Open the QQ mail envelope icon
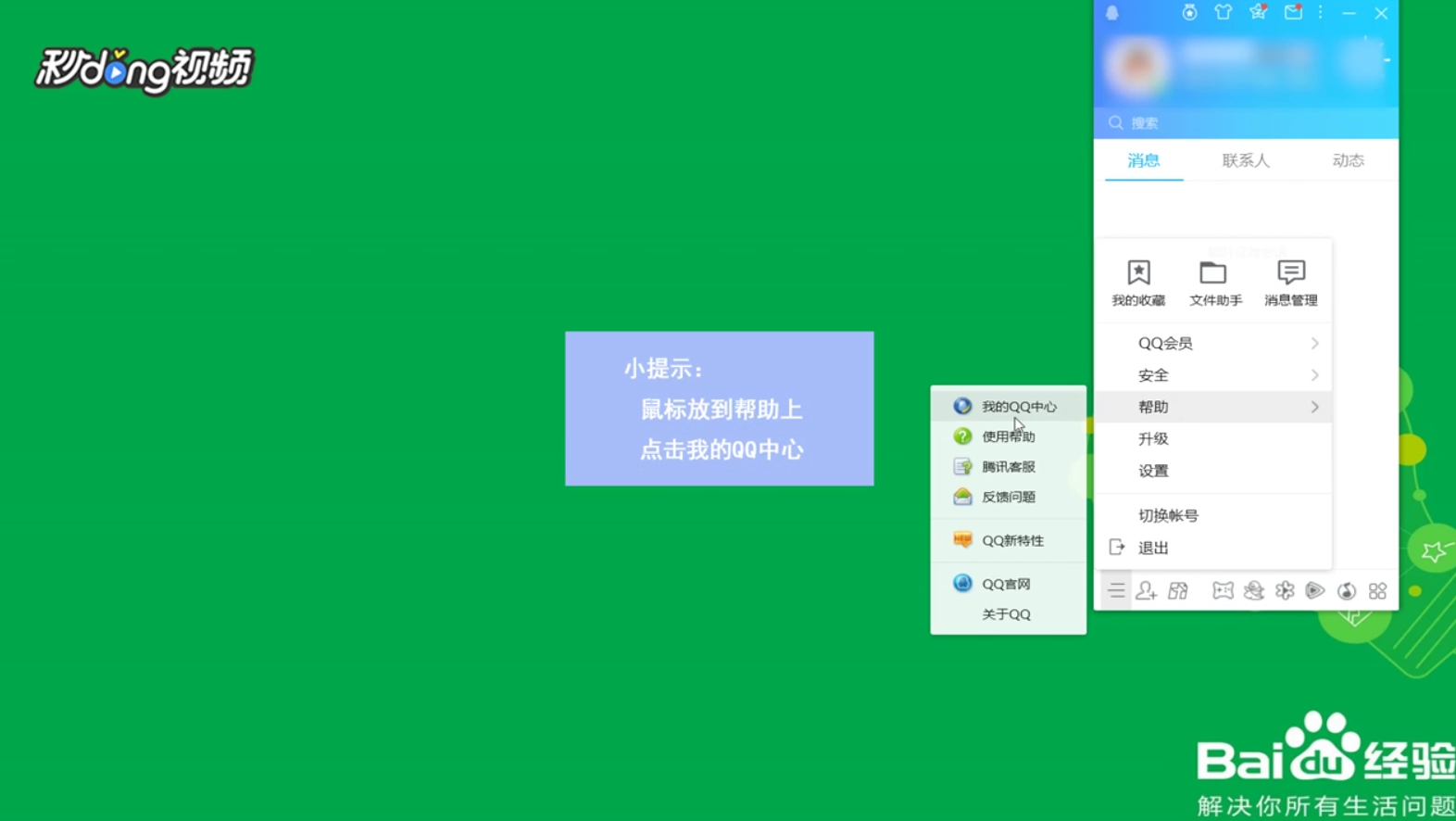Image resolution: width=1456 pixels, height=821 pixels. click(1293, 12)
